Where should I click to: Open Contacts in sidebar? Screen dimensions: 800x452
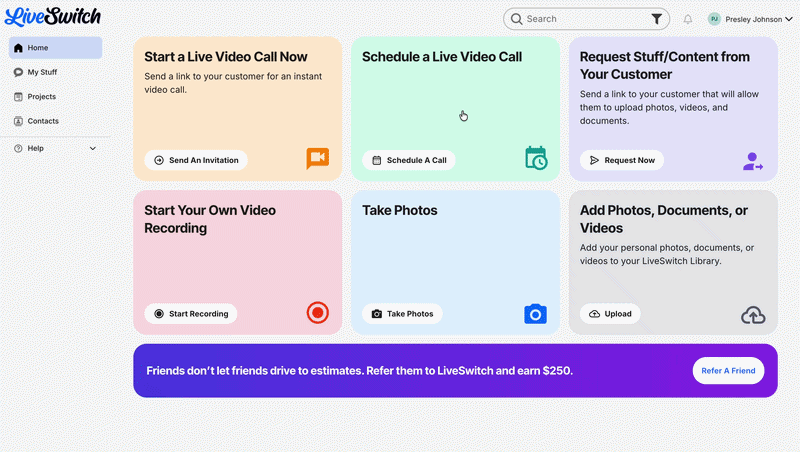pos(55,121)
